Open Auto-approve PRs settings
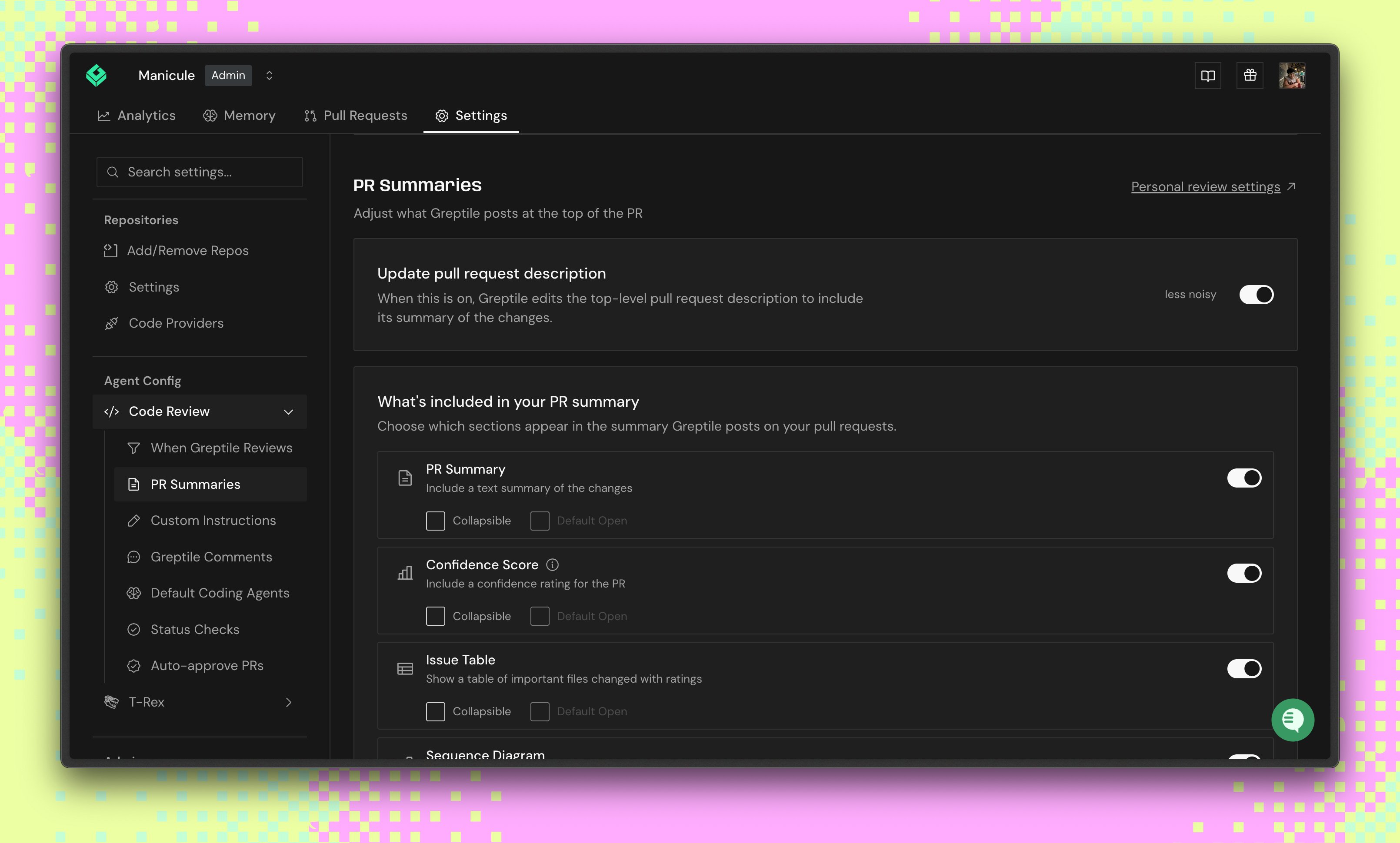The width and height of the screenshot is (1400, 843). point(210,666)
